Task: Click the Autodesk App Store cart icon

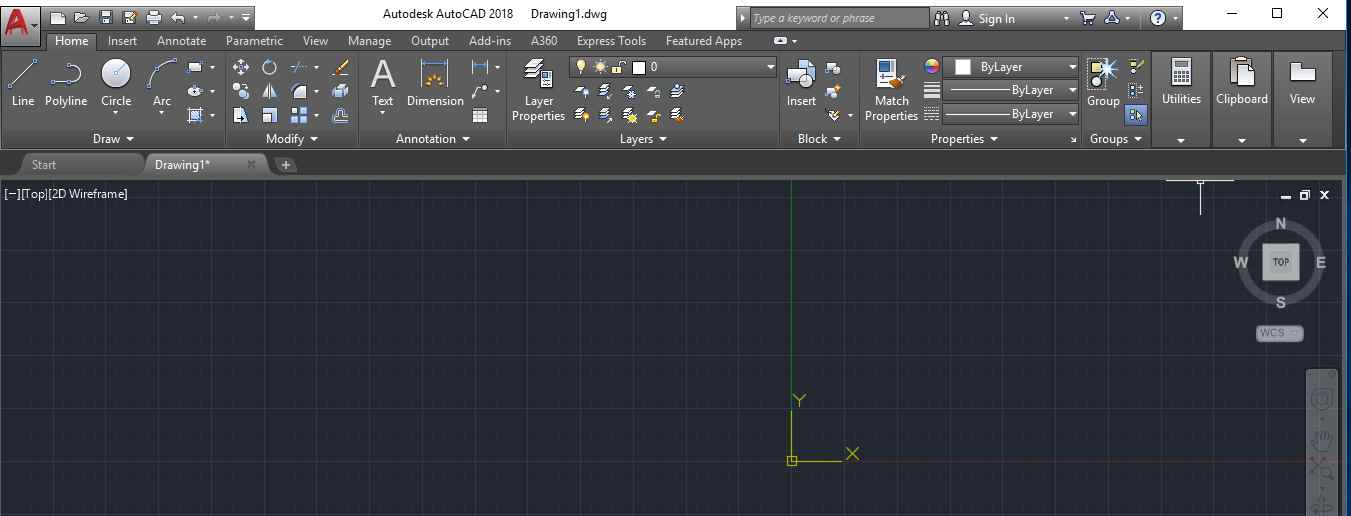Action: 1088,18
